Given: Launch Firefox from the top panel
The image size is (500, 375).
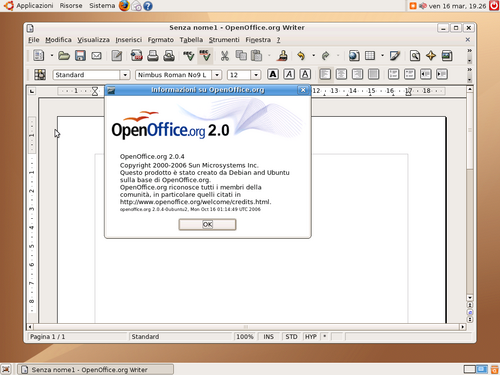Looking at the screenshot, I should click(124, 6).
